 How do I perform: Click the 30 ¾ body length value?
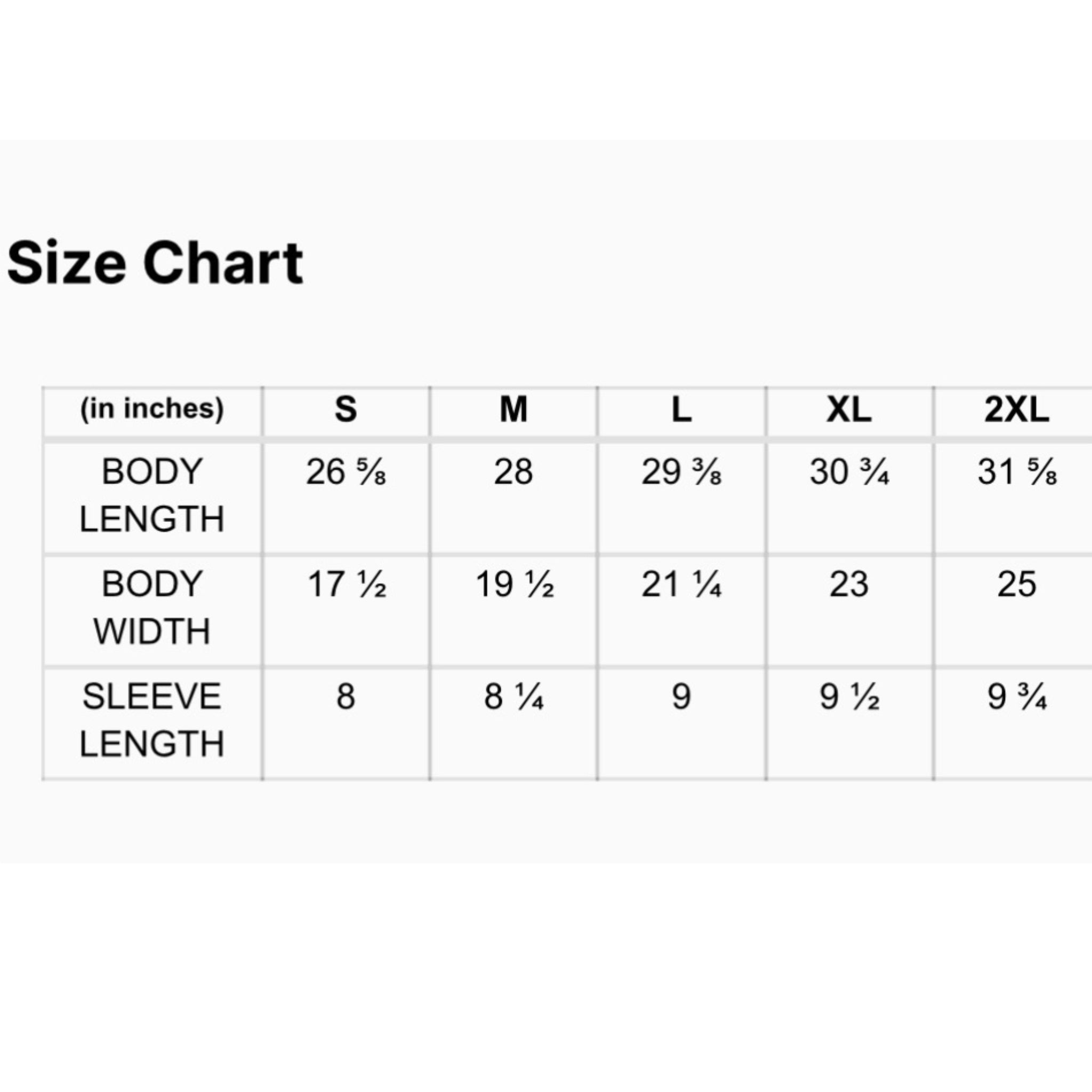point(849,472)
